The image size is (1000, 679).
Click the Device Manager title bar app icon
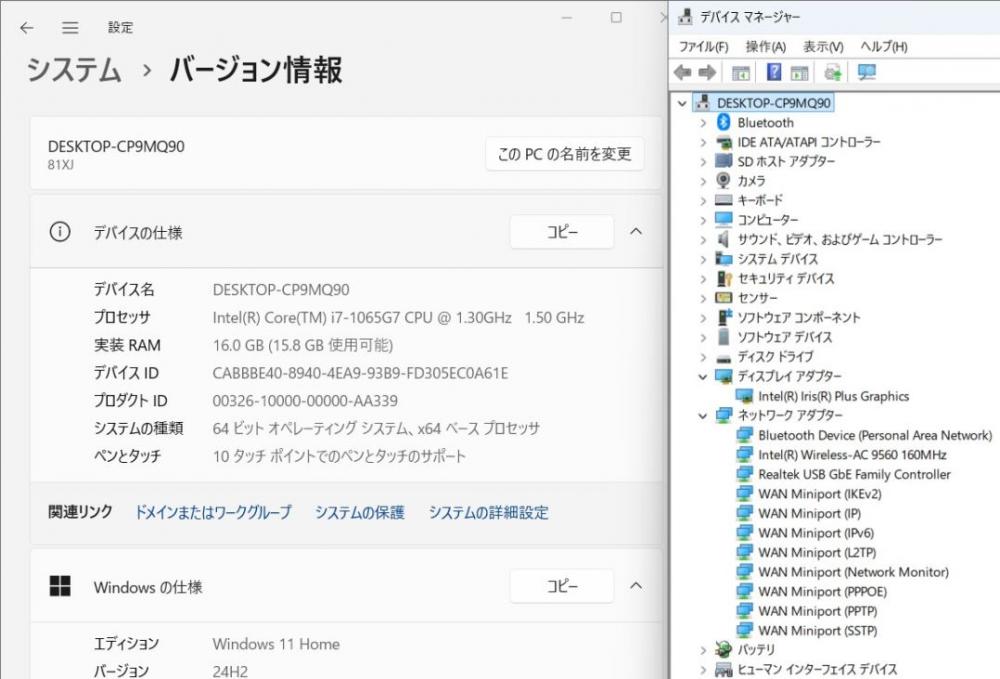click(x=685, y=16)
